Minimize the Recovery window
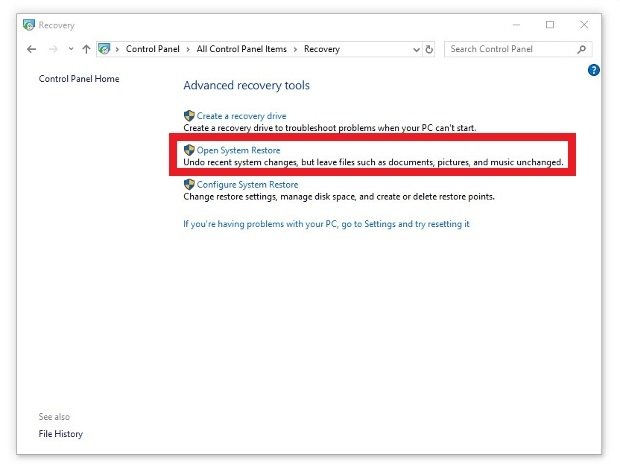 516,25
